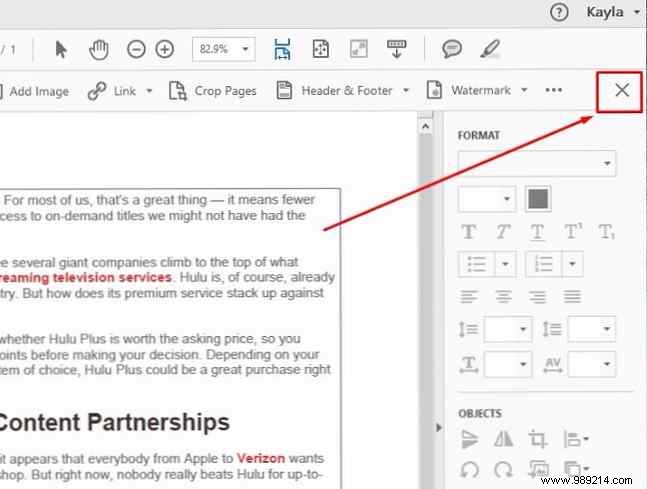The width and height of the screenshot is (647, 489).
Task: Insert a bulleted list
Action: (x=477, y=264)
